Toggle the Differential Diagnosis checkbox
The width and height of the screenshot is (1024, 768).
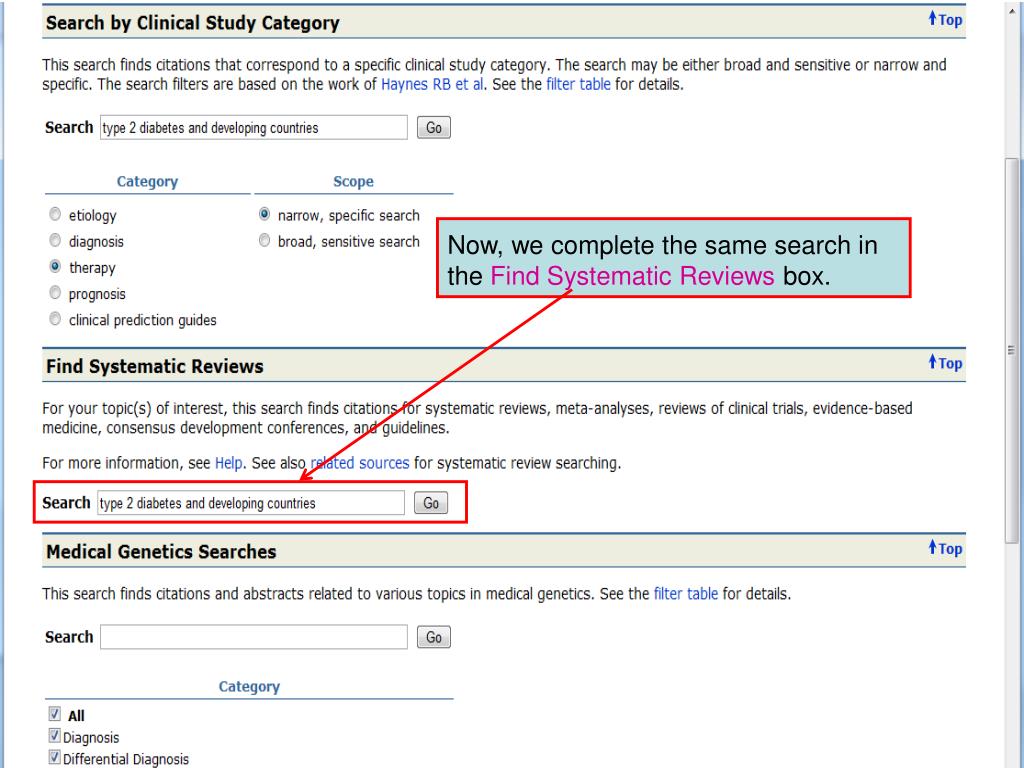click(x=54, y=759)
